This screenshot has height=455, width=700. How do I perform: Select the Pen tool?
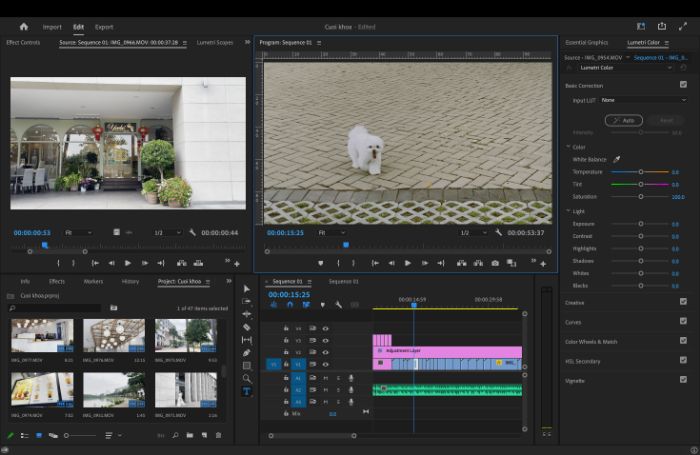point(246,353)
